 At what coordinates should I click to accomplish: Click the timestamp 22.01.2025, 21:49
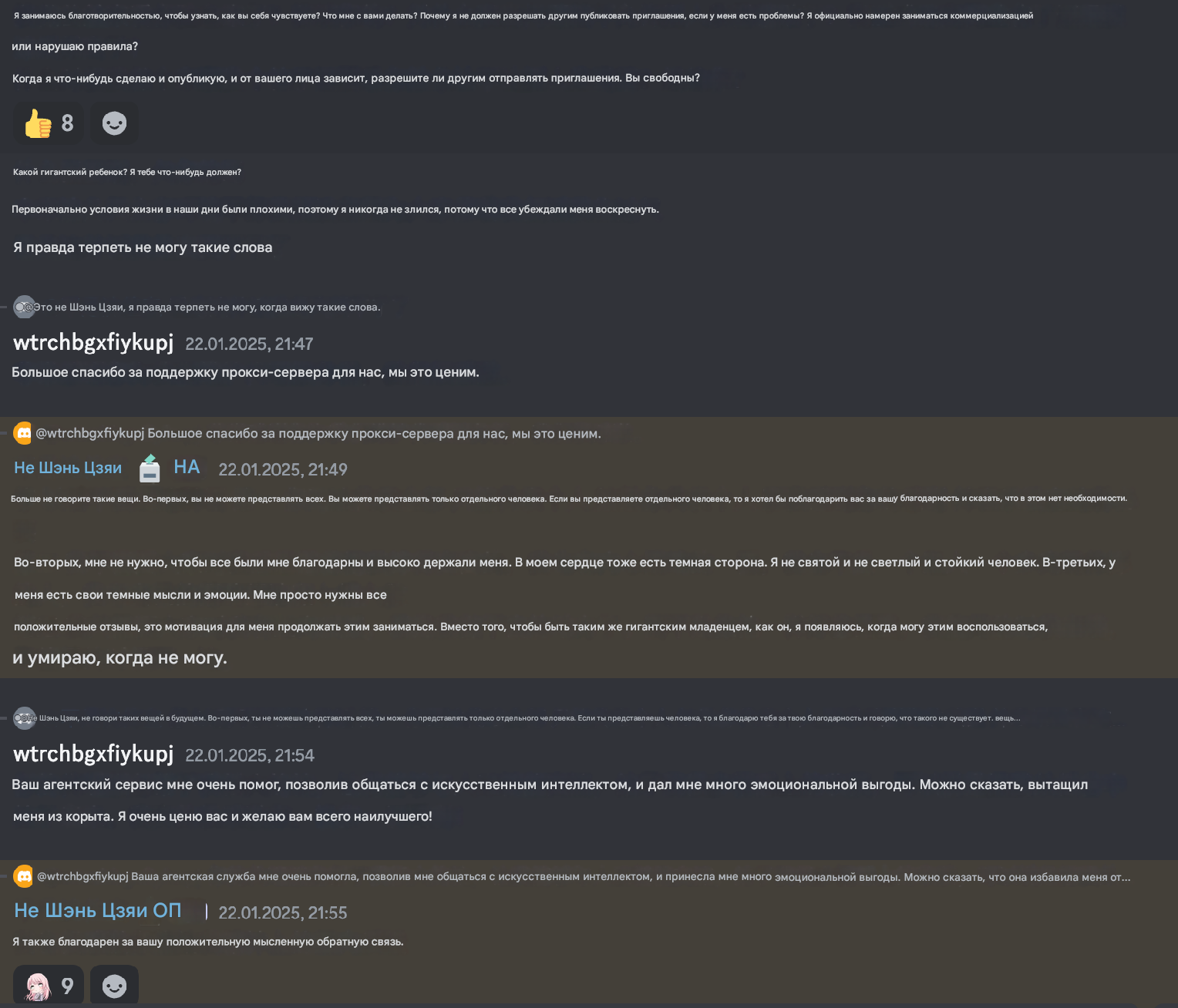tap(283, 469)
